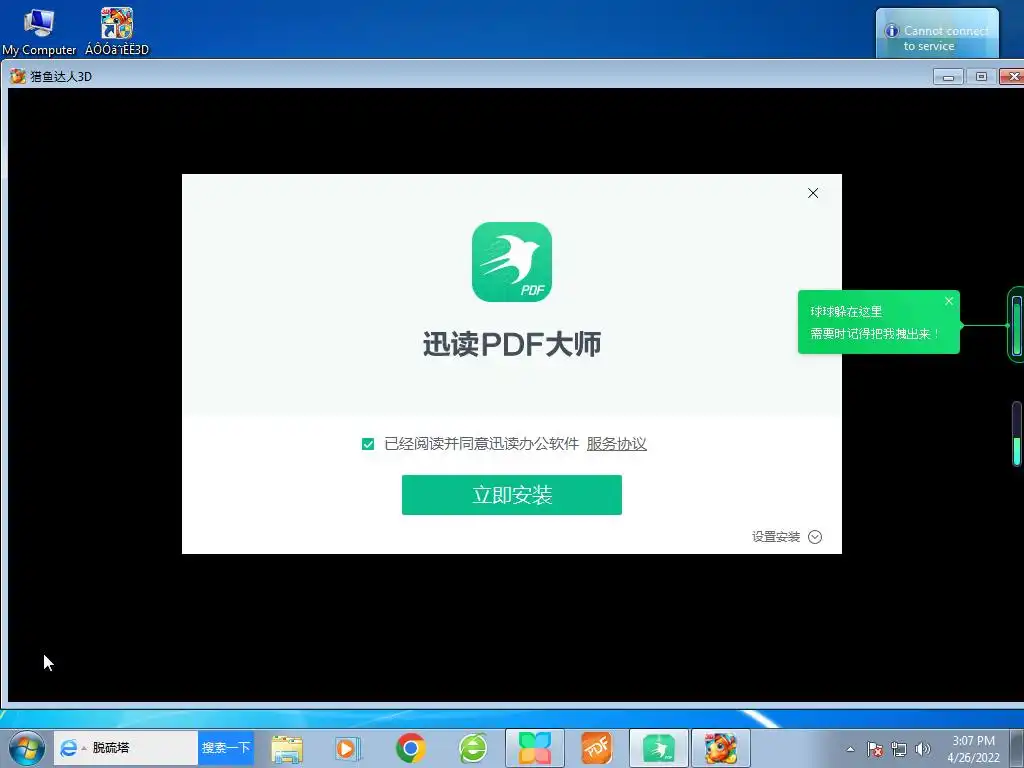The height and width of the screenshot is (768, 1024).
Task: Click the 立即安装 install button
Action: coord(511,494)
